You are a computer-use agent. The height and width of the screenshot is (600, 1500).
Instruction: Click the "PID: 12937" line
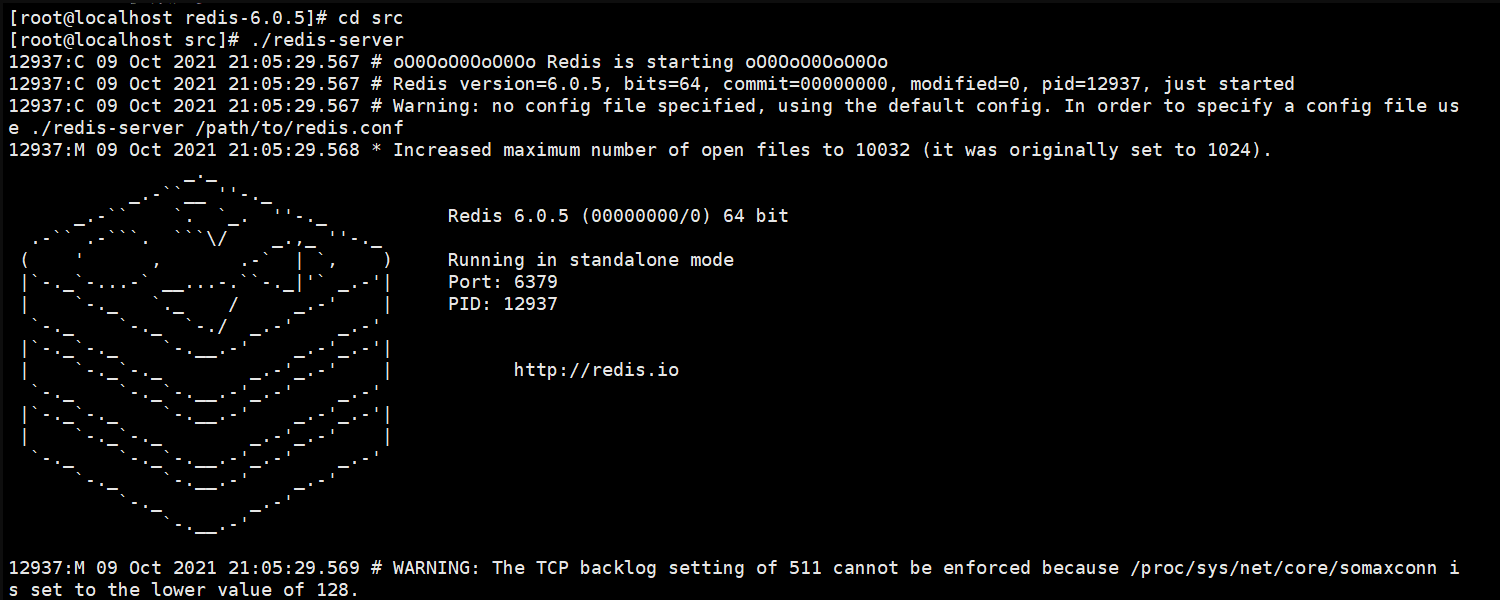click(x=502, y=304)
